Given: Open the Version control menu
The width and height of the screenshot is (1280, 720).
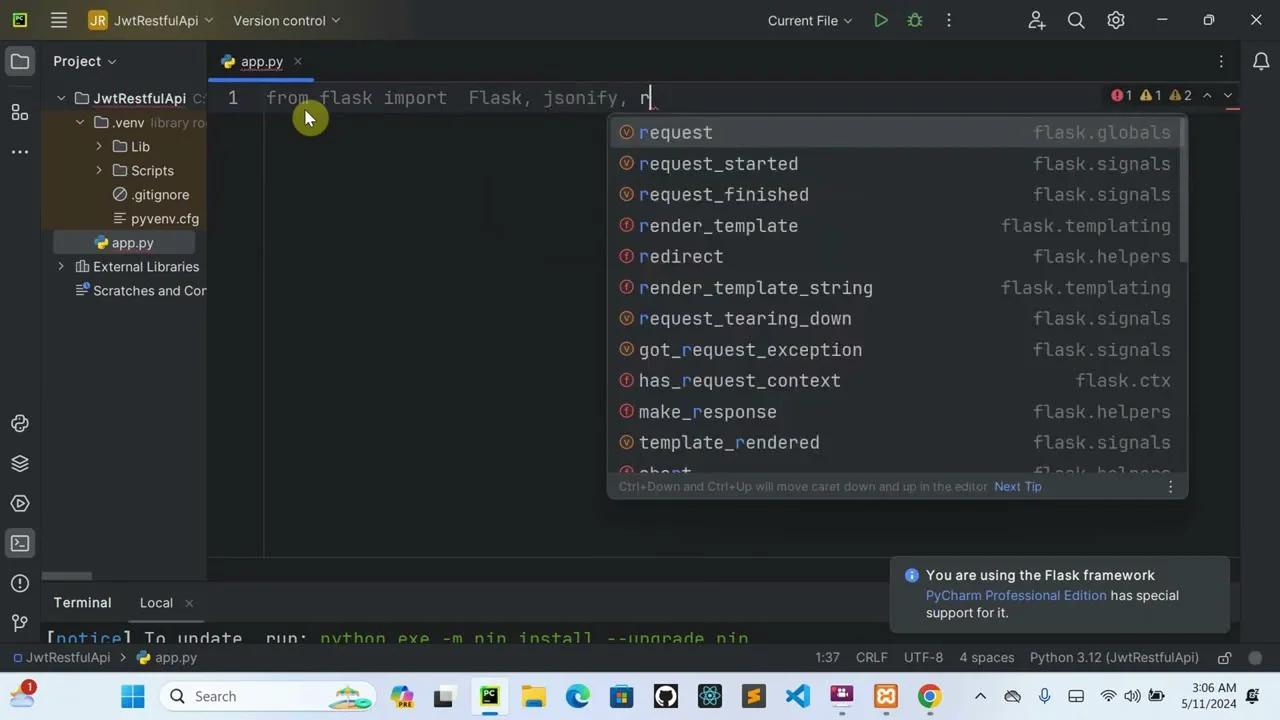Looking at the screenshot, I should click(x=286, y=20).
